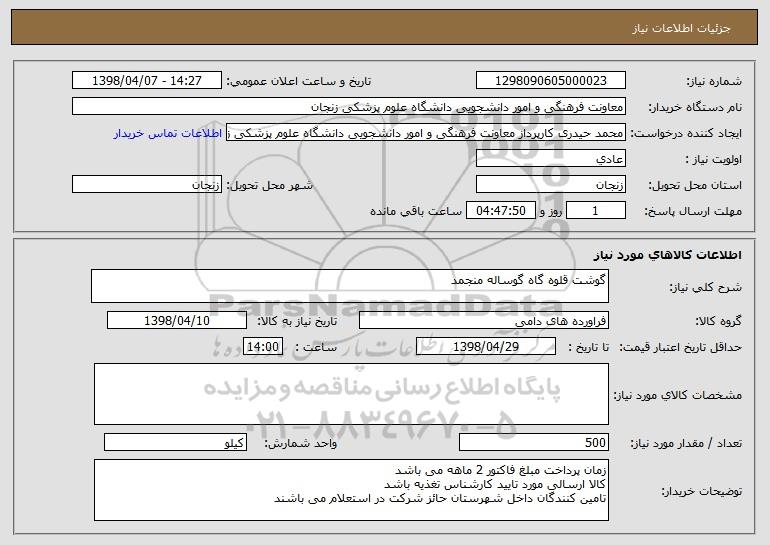Click the note line زمان پرداخت مبلغ فاکتور 2 ماهه

(501, 470)
